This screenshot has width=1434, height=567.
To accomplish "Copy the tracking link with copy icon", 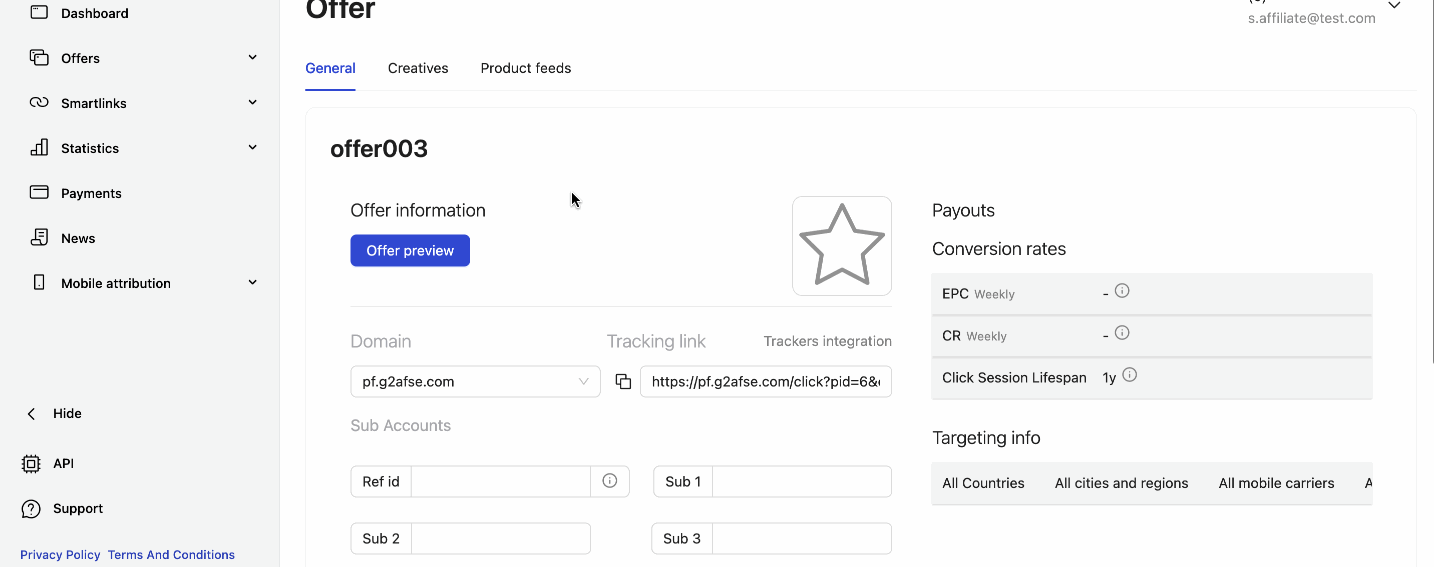I will pos(623,381).
